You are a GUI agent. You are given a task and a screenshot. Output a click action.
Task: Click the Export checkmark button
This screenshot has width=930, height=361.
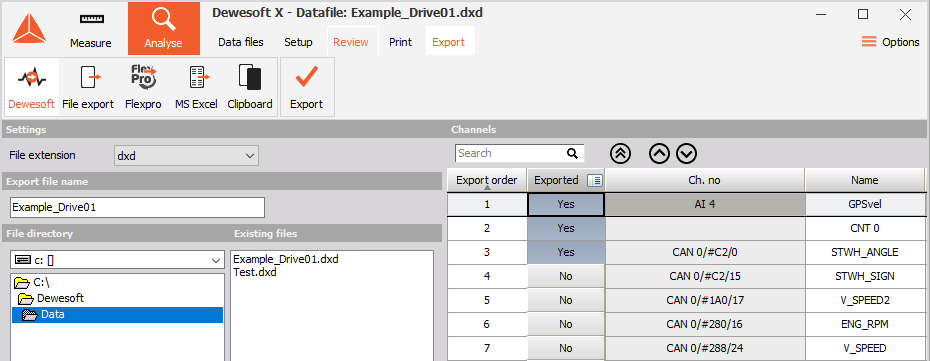(307, 87)
